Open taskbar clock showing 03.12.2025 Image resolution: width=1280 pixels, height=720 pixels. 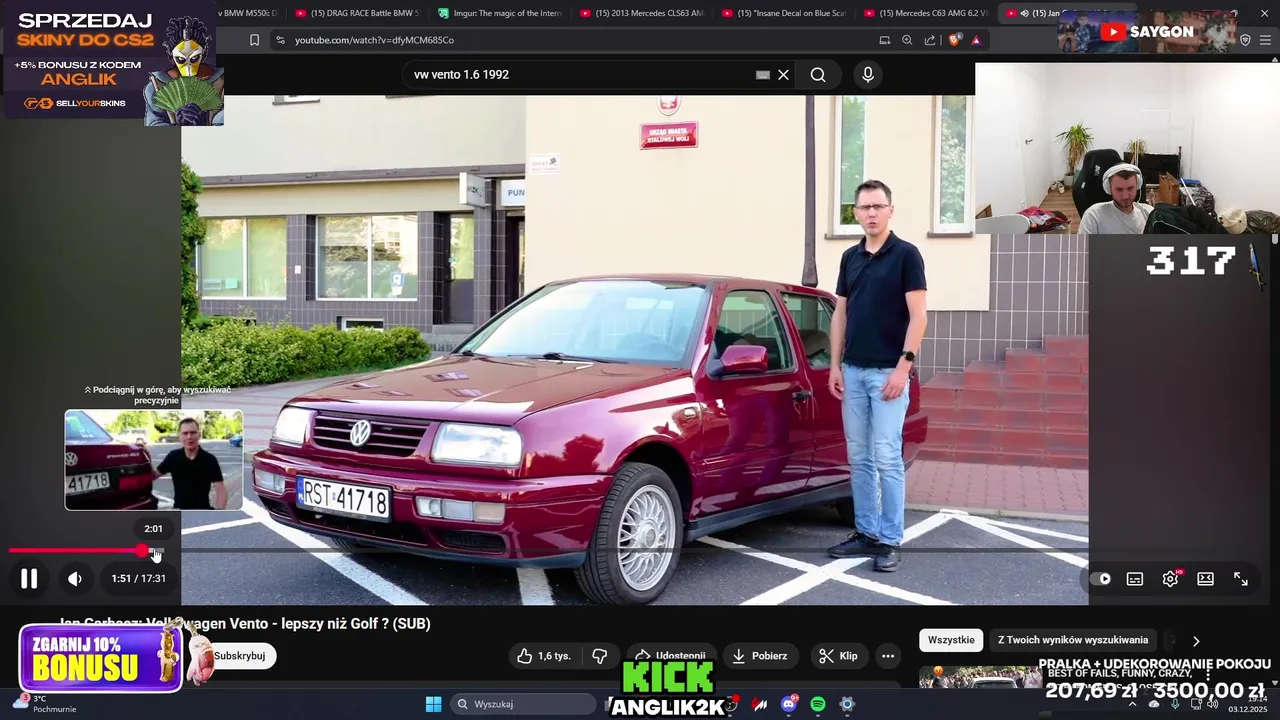point(1247,704)
